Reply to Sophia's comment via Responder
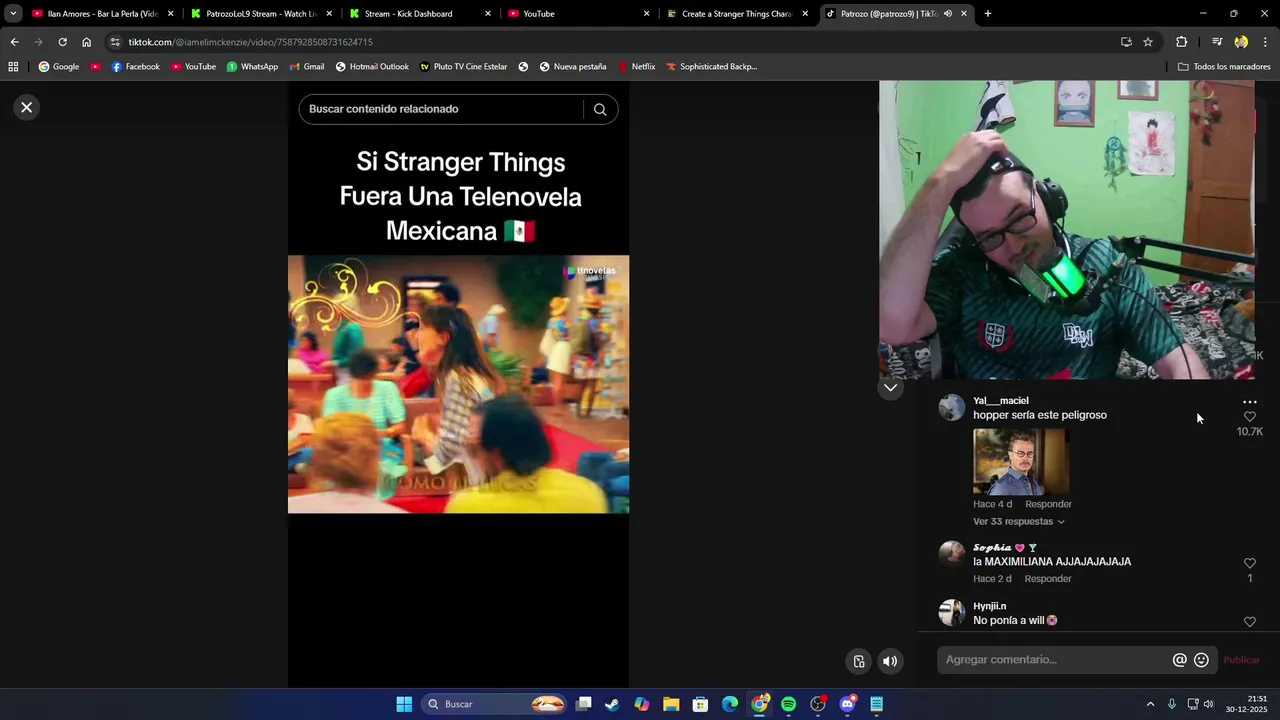Image resolution: width=1280 pixels, height=720 pixels. tap(1048, 579)
